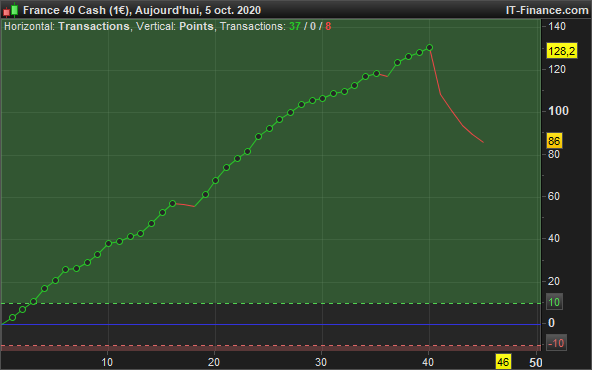
Task: Click the end of the red losing curve
Action: click(x=484, y=142)
